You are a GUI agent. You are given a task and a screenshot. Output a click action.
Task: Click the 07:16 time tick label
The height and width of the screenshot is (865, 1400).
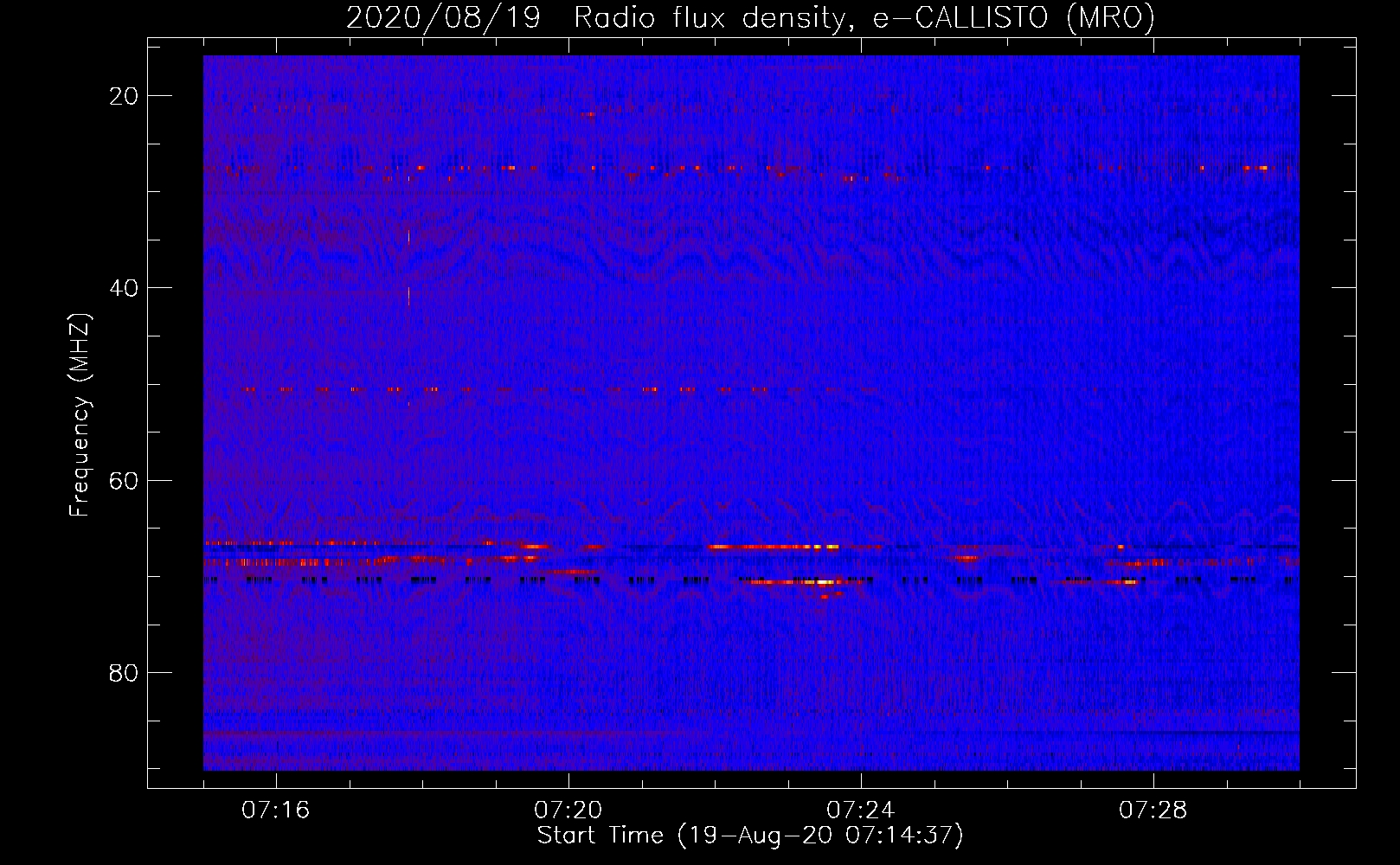pyautogui.click(x=276, y=811)
